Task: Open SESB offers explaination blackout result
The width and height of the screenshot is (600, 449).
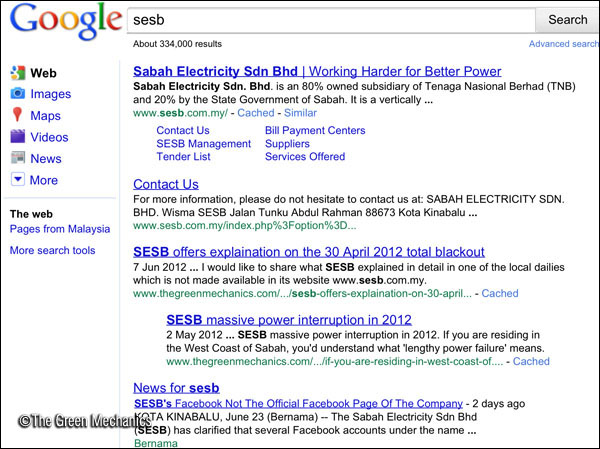Action: [309, 252]
